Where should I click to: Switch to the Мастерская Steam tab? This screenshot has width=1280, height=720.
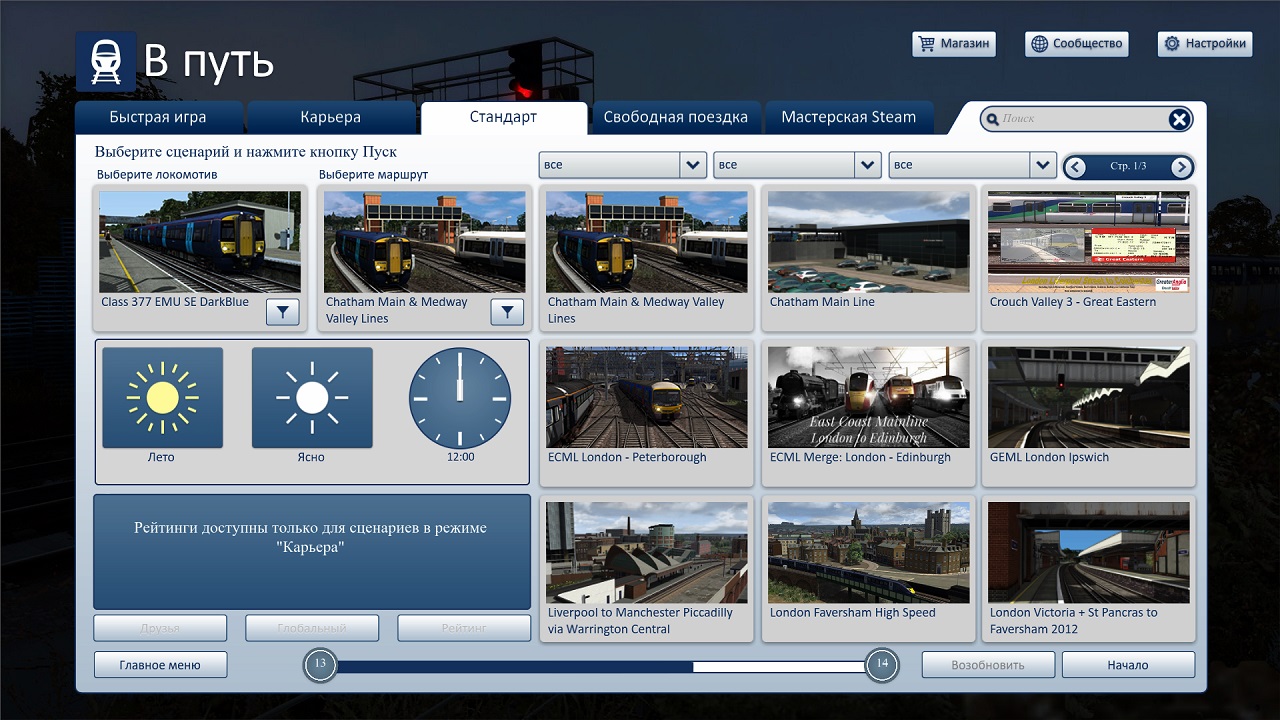tap(848, 118)
